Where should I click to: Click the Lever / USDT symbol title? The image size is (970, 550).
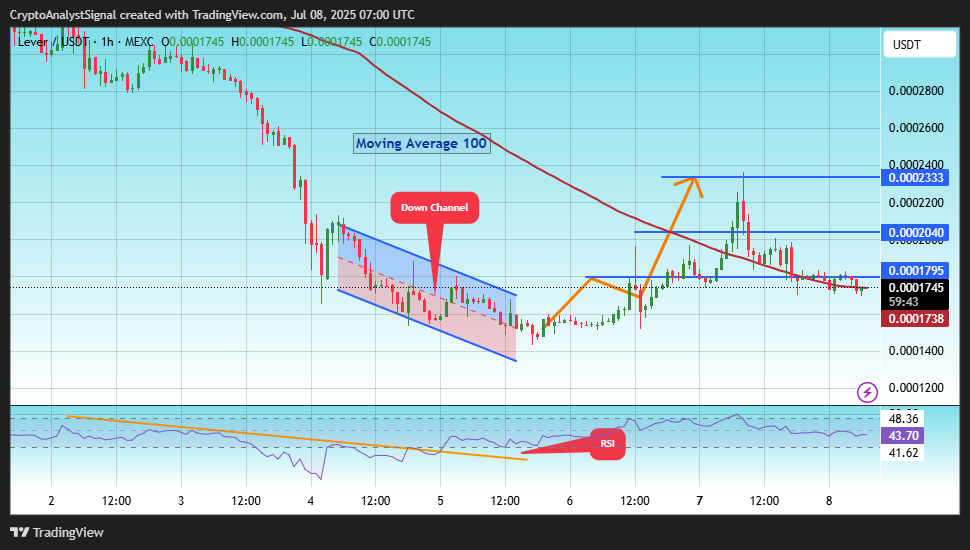click(53, 42)
